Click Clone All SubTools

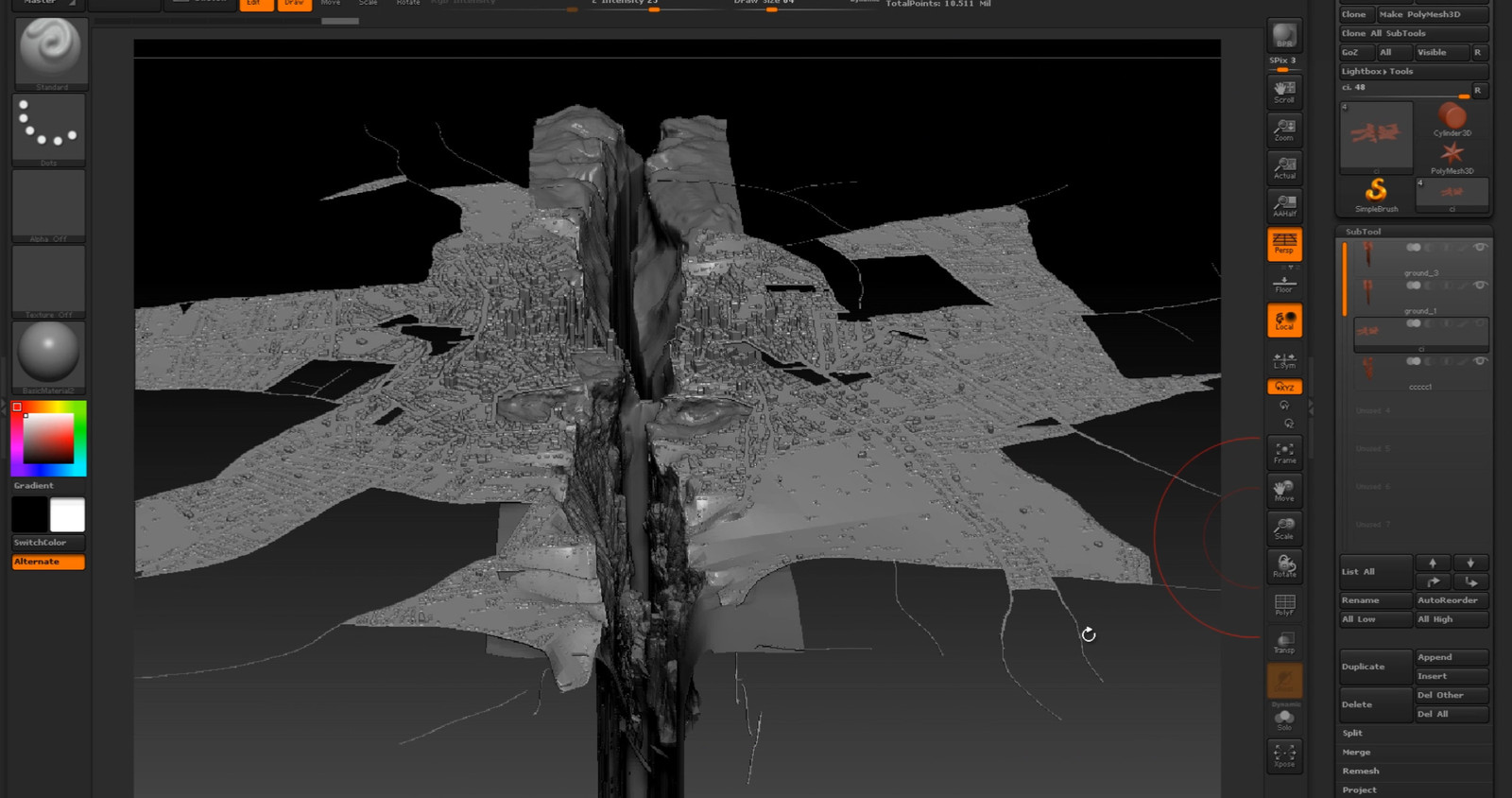pos(1414,33)
